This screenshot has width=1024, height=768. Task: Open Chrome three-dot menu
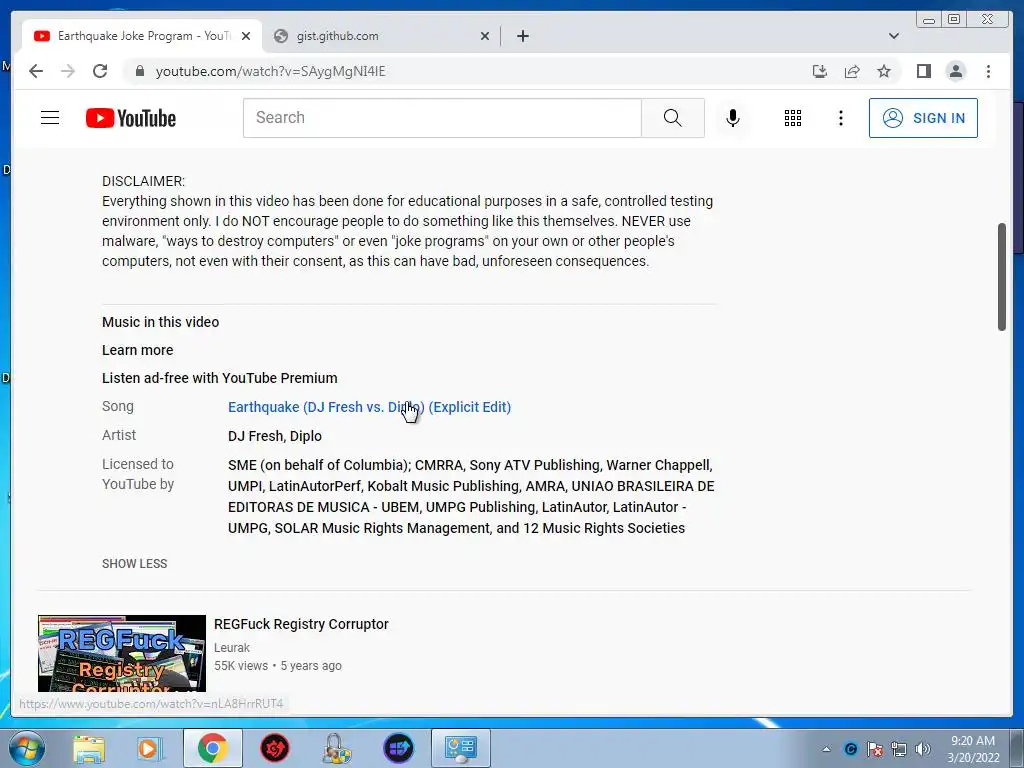click(988, 71)
